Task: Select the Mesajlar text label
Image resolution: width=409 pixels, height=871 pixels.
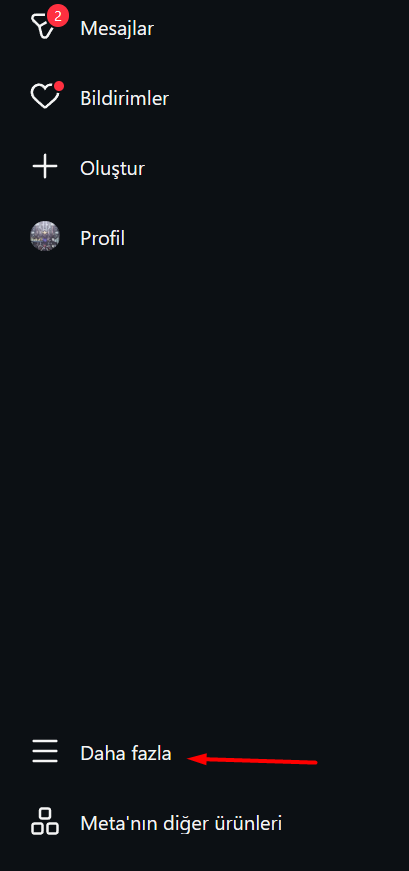Action: click(117, 28)
